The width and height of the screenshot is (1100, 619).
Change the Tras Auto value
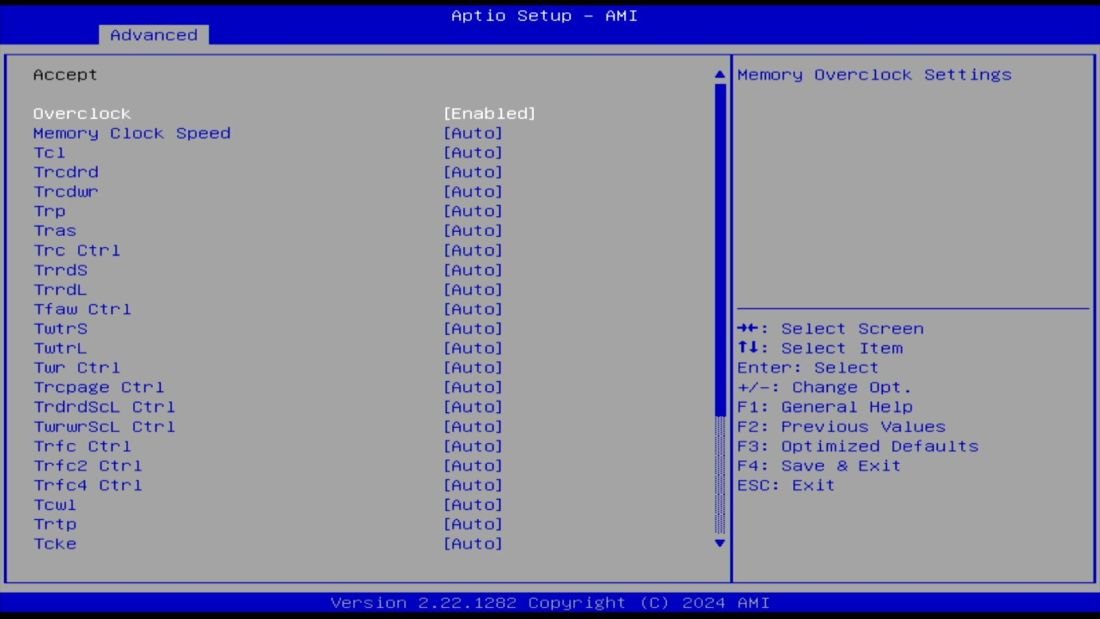473,231
